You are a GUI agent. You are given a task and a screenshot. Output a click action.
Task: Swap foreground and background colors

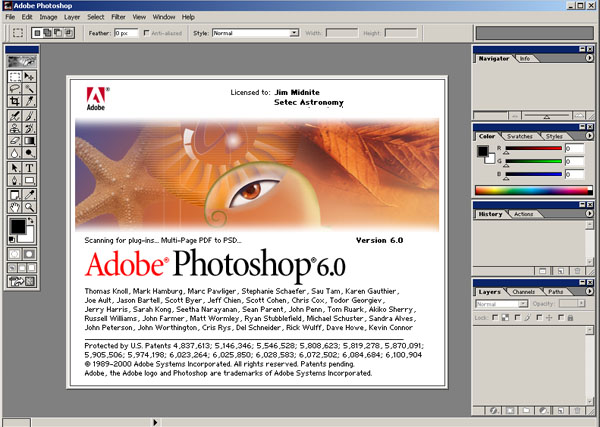(31, 220)
